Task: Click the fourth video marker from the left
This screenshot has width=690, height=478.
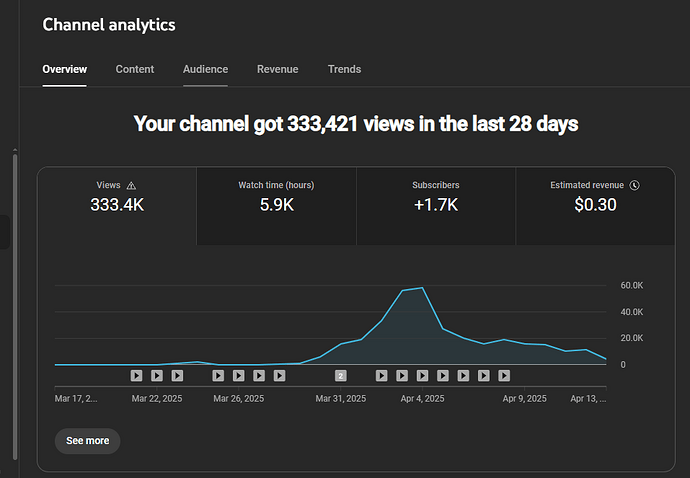Action: (x=218, y=376)
